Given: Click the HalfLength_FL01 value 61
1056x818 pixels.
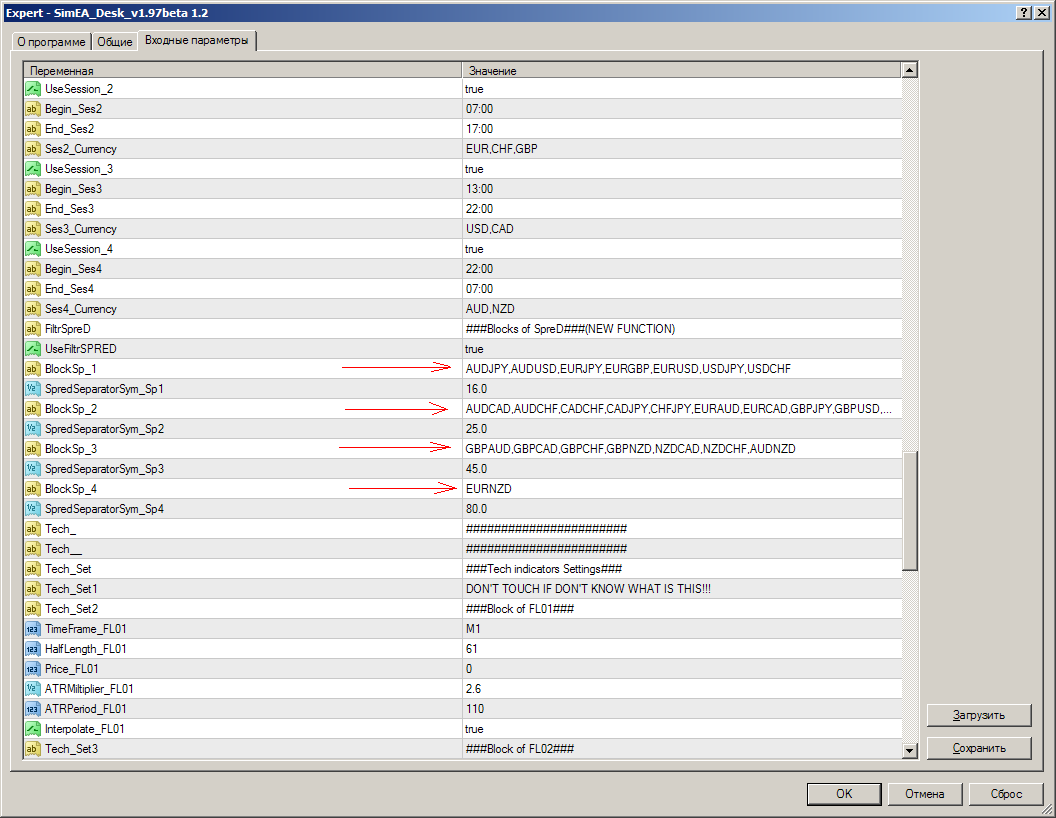Looking at the screenshot, I should pos(471,649).
